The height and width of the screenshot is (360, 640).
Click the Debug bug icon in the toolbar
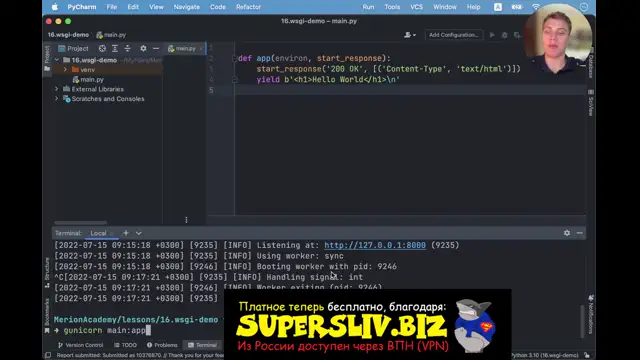pos(504,35)
